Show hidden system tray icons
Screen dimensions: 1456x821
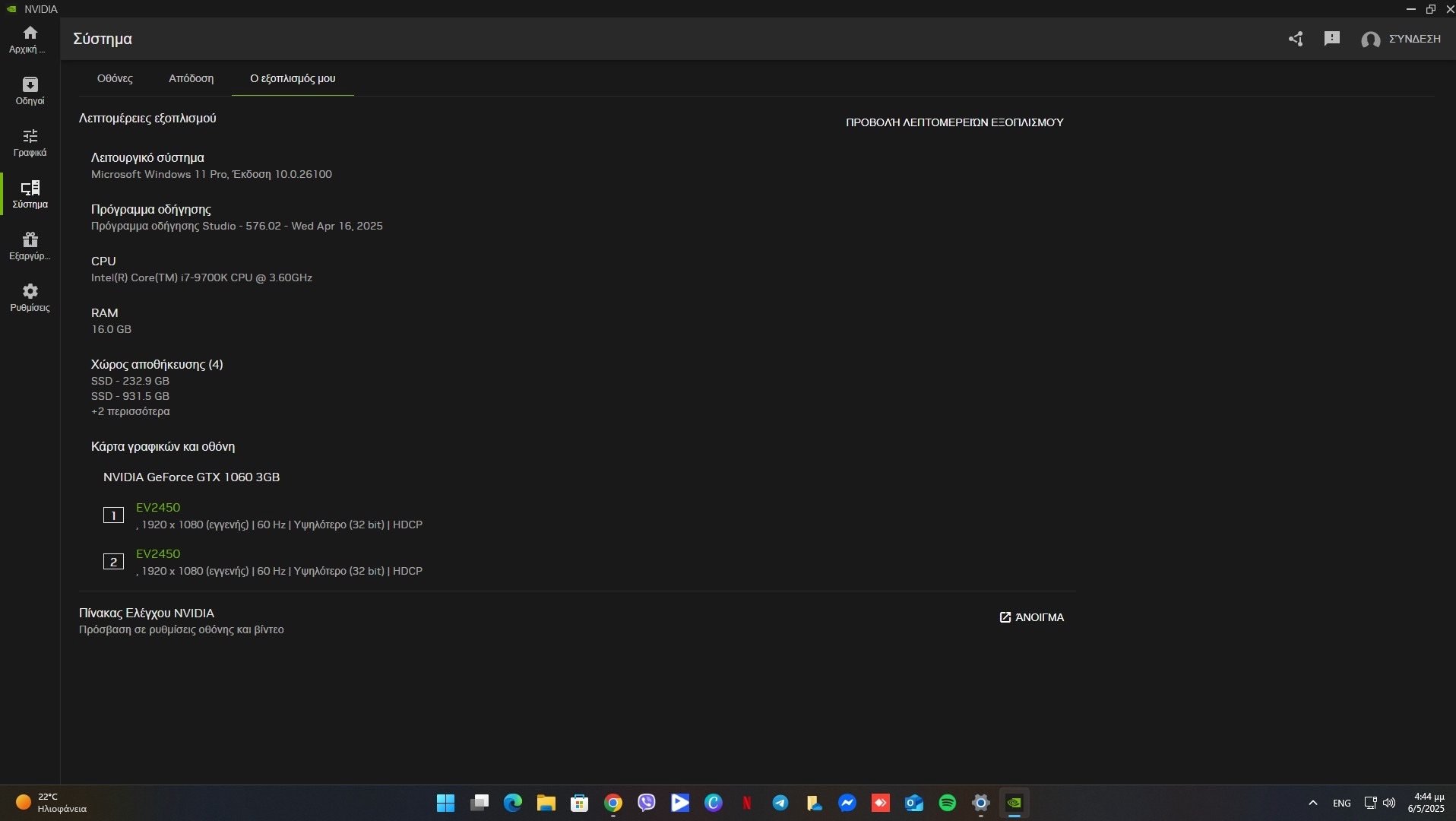(x=1312, y=803)
